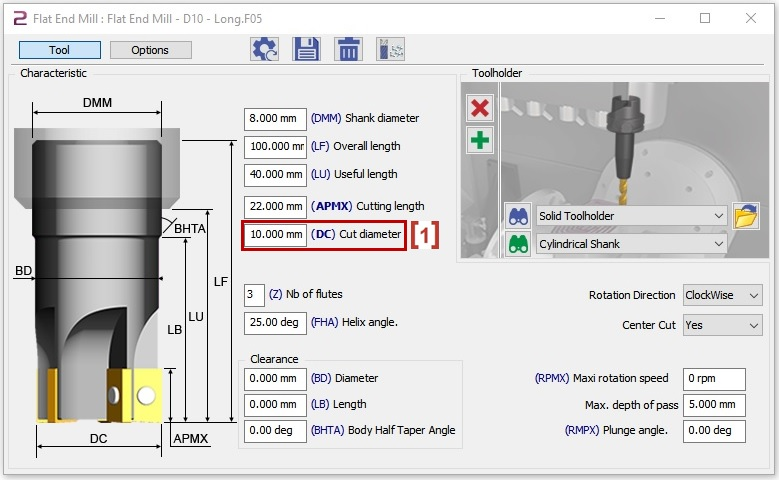Image resolution: width=779 pixels, height=480 pixels.
Task: Delete the tool using trash icon
Action: [347, 49]
